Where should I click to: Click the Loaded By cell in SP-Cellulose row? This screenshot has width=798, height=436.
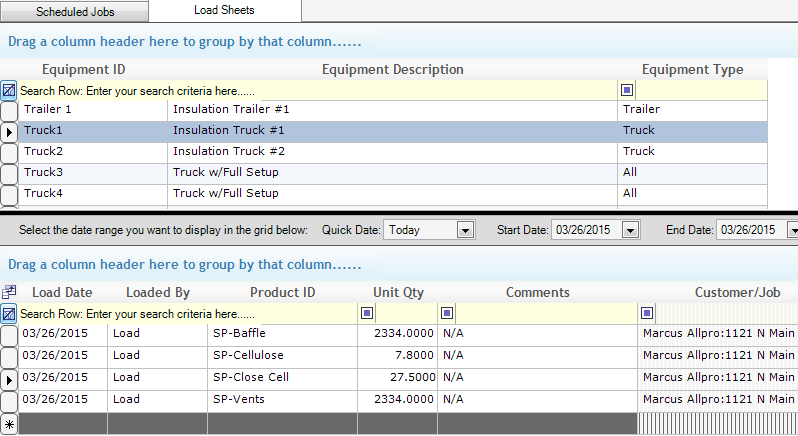click(x=157, y=356)
